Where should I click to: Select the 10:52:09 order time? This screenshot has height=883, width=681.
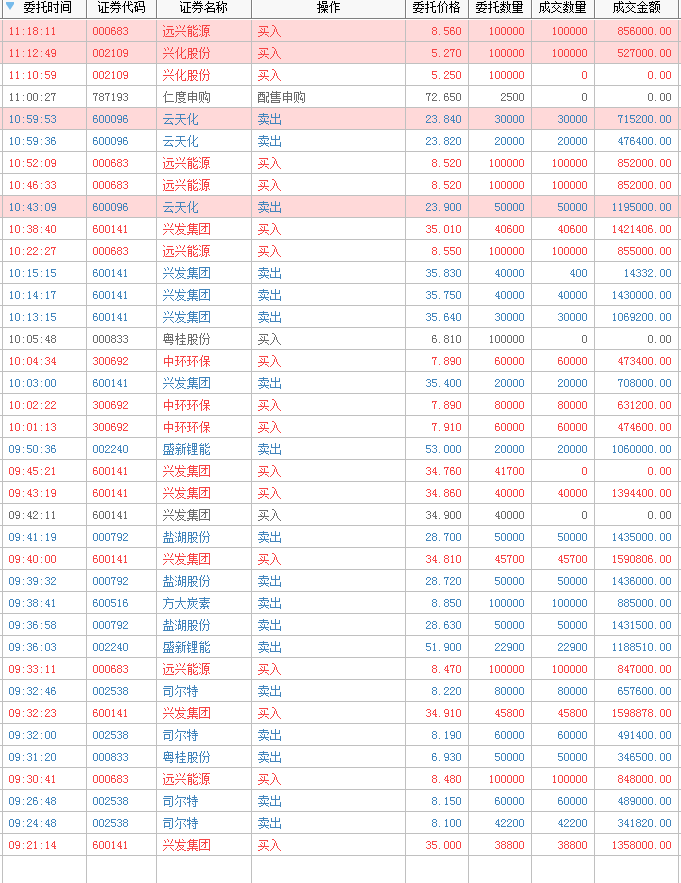pyautogui.click(x=32, y=163)
